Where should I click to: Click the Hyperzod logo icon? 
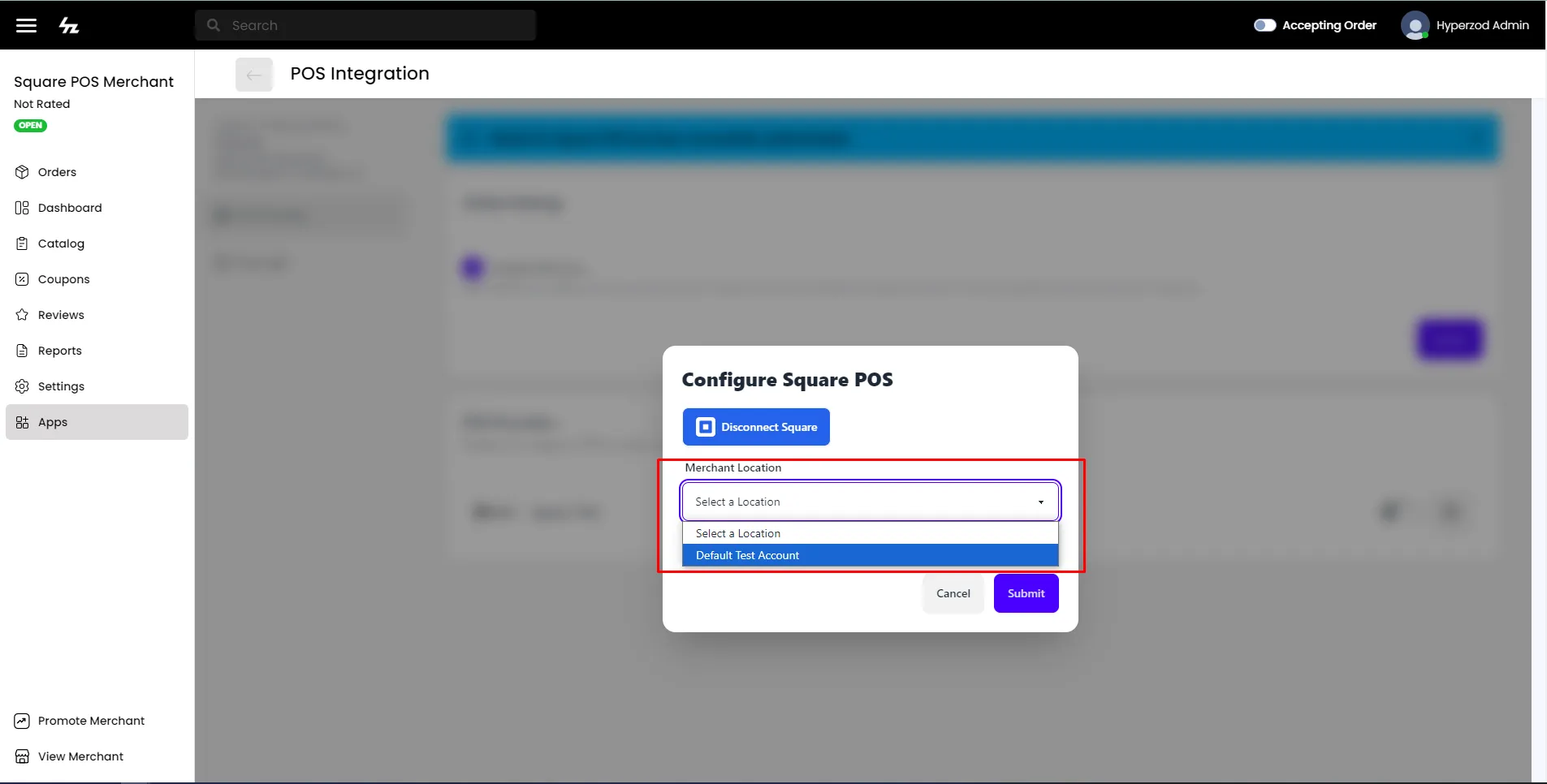(x=69, y=25)
